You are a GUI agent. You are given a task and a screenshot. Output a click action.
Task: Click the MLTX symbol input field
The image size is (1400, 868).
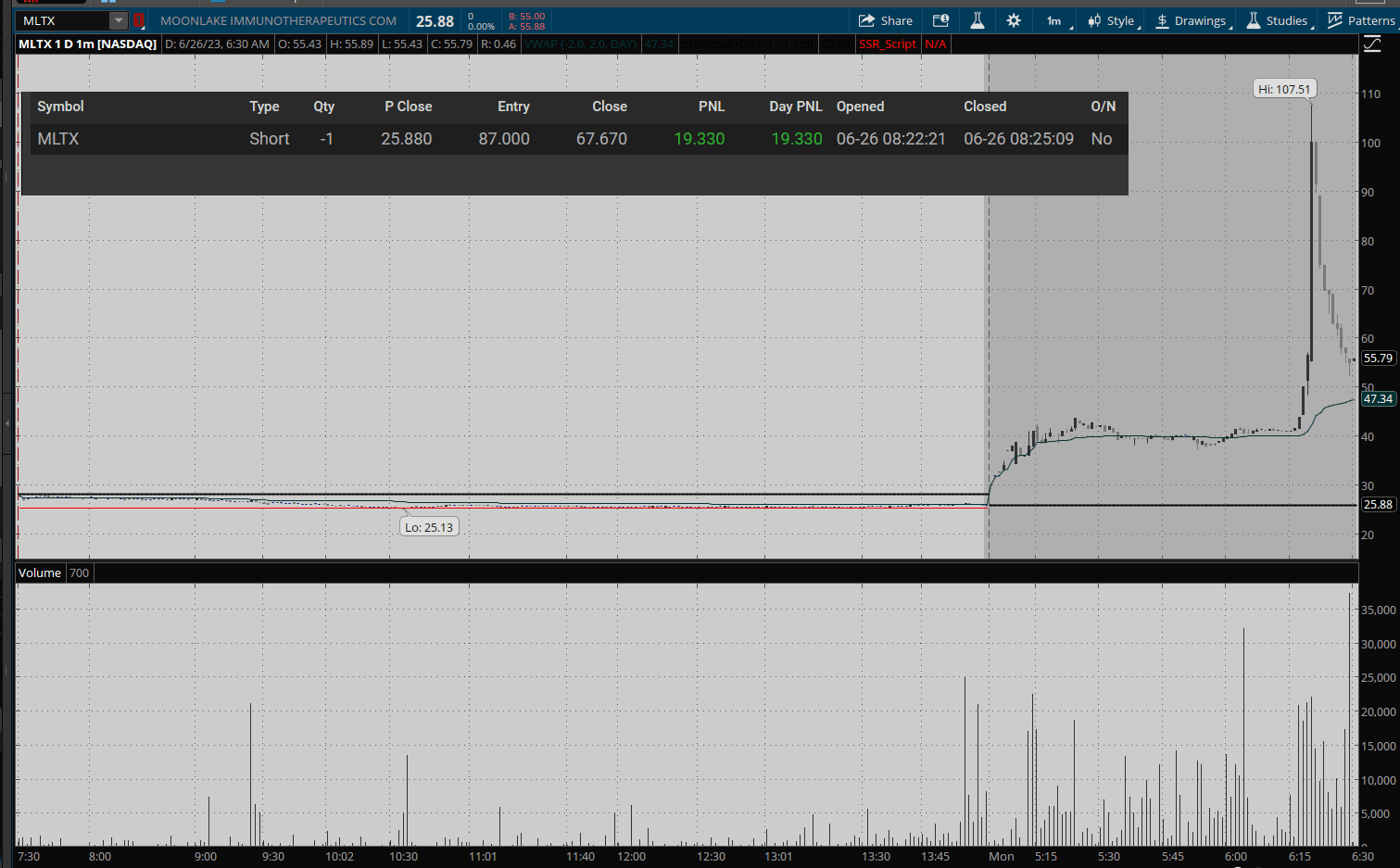click(x=63, y=20)
